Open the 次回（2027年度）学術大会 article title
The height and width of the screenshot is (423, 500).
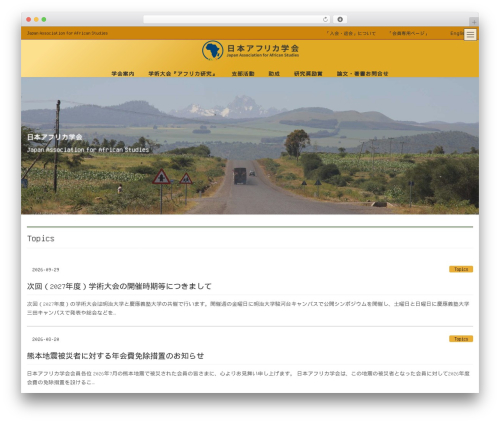[119, 286]
